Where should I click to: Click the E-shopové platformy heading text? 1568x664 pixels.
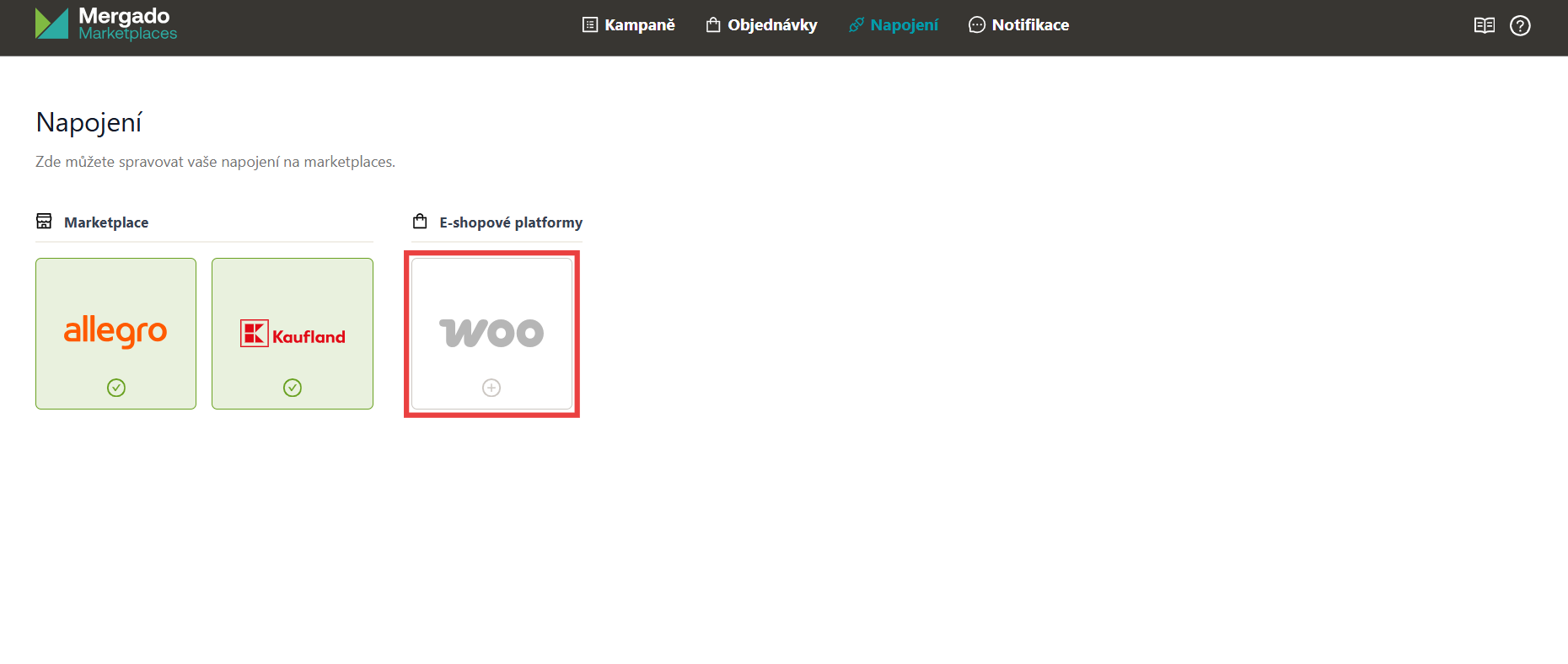(511, 222)
